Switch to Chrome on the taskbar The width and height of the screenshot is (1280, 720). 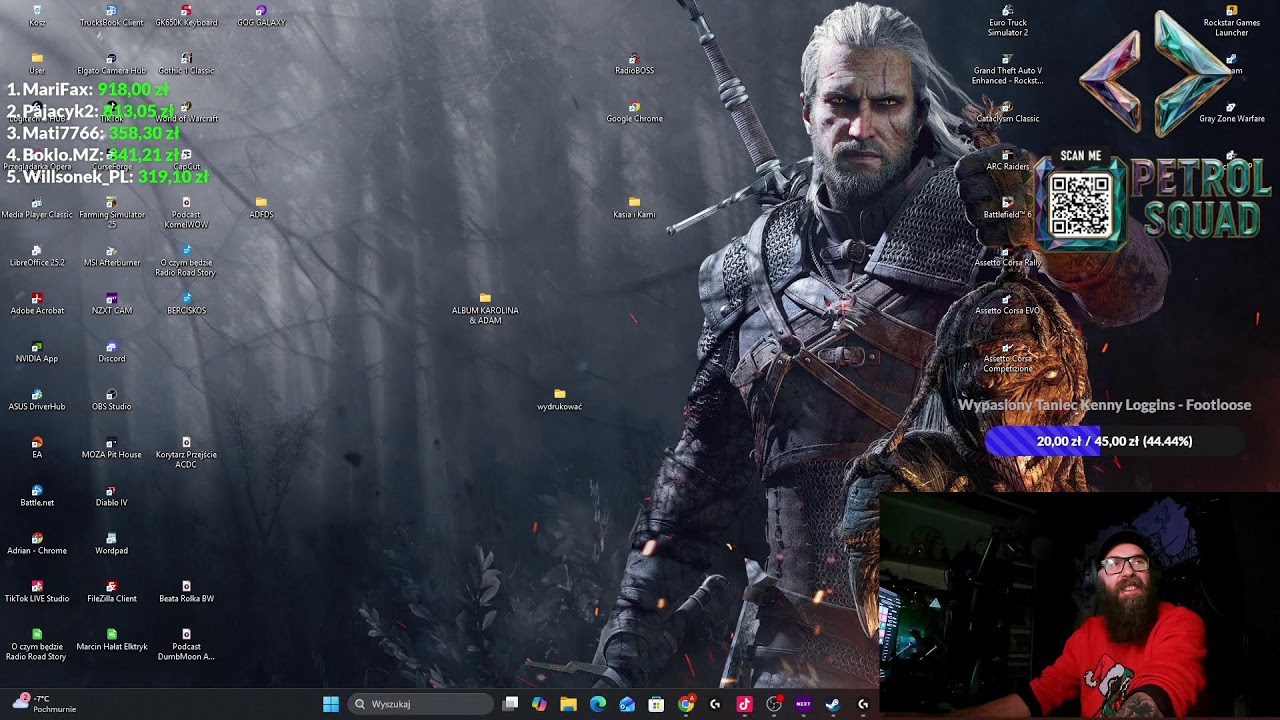(x=686, y=704)
